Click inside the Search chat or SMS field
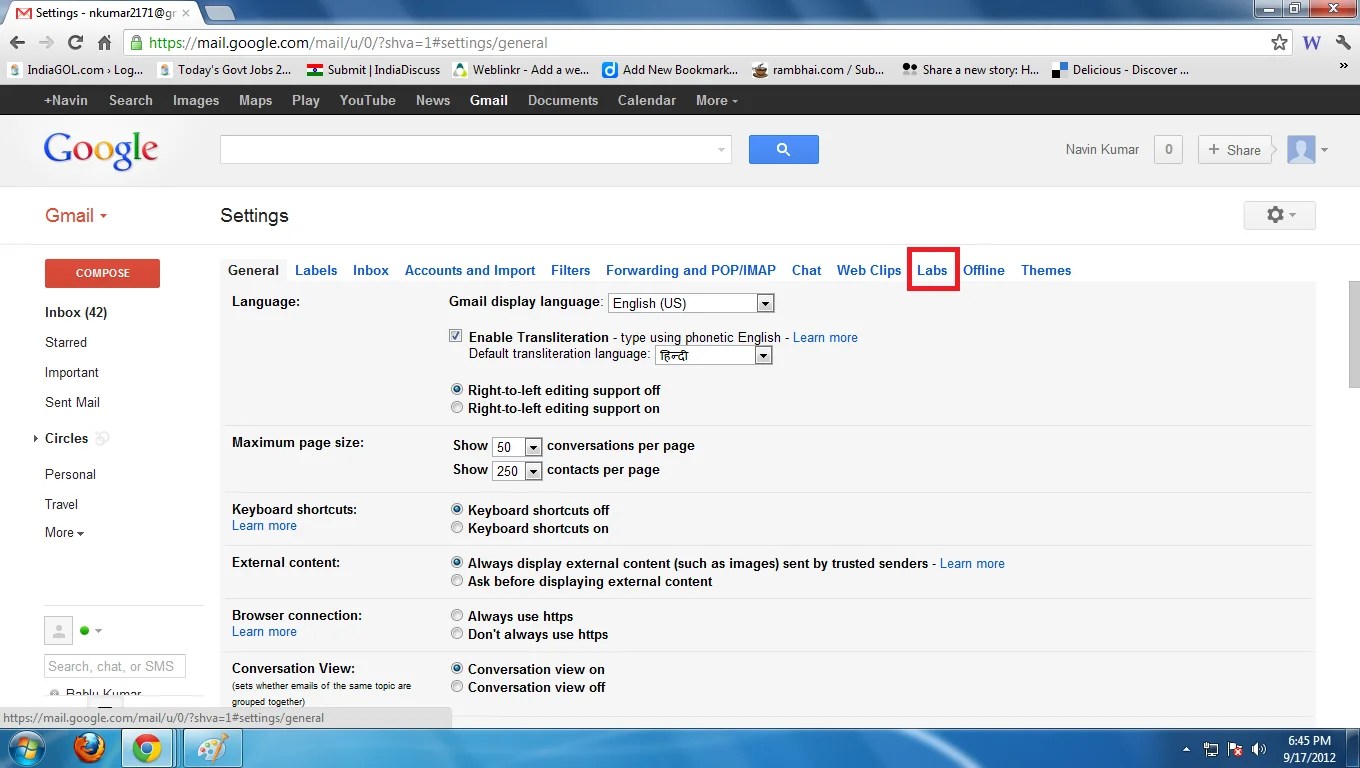Image resolution: width=1360 pixels, height=768 pixels. [114, 665]
